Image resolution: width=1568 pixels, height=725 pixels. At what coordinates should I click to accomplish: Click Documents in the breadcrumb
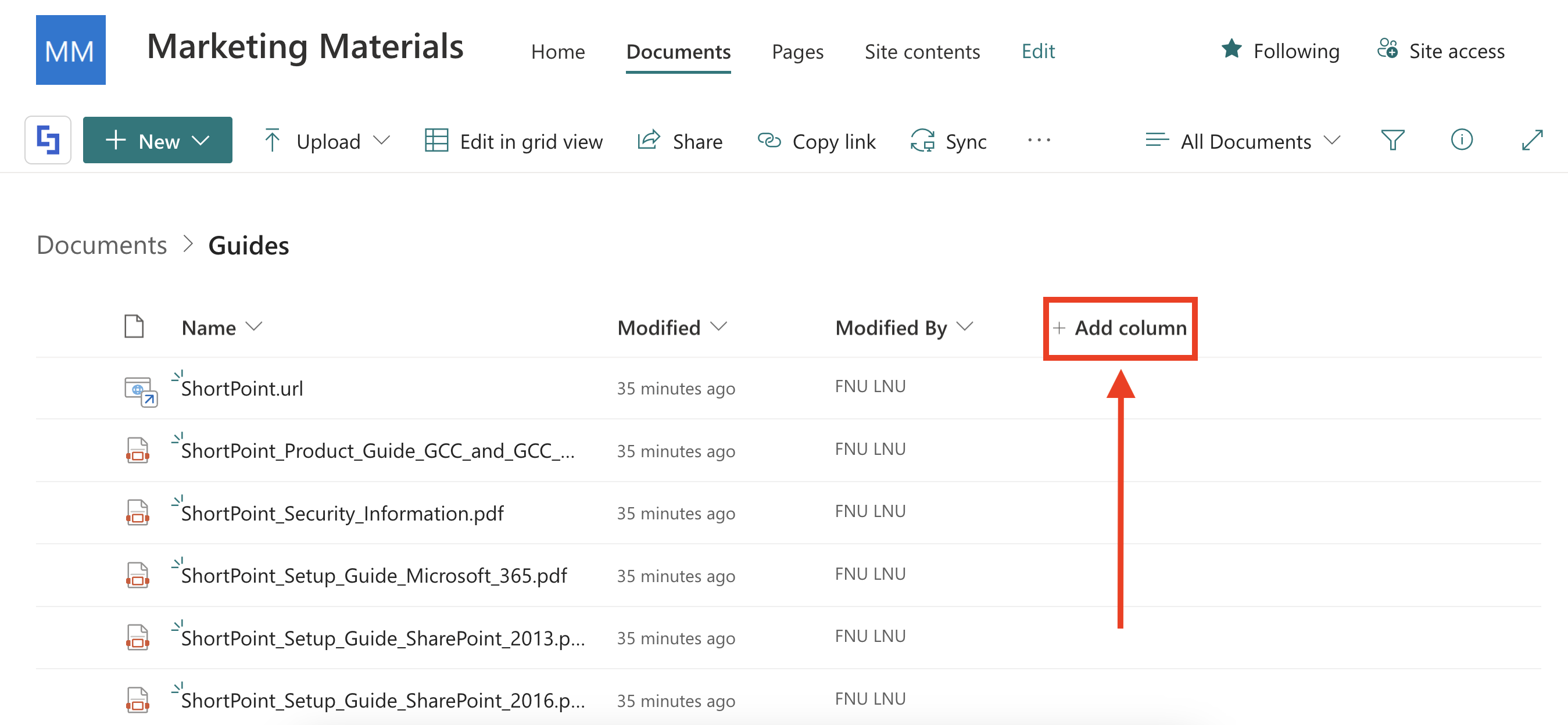102,245
